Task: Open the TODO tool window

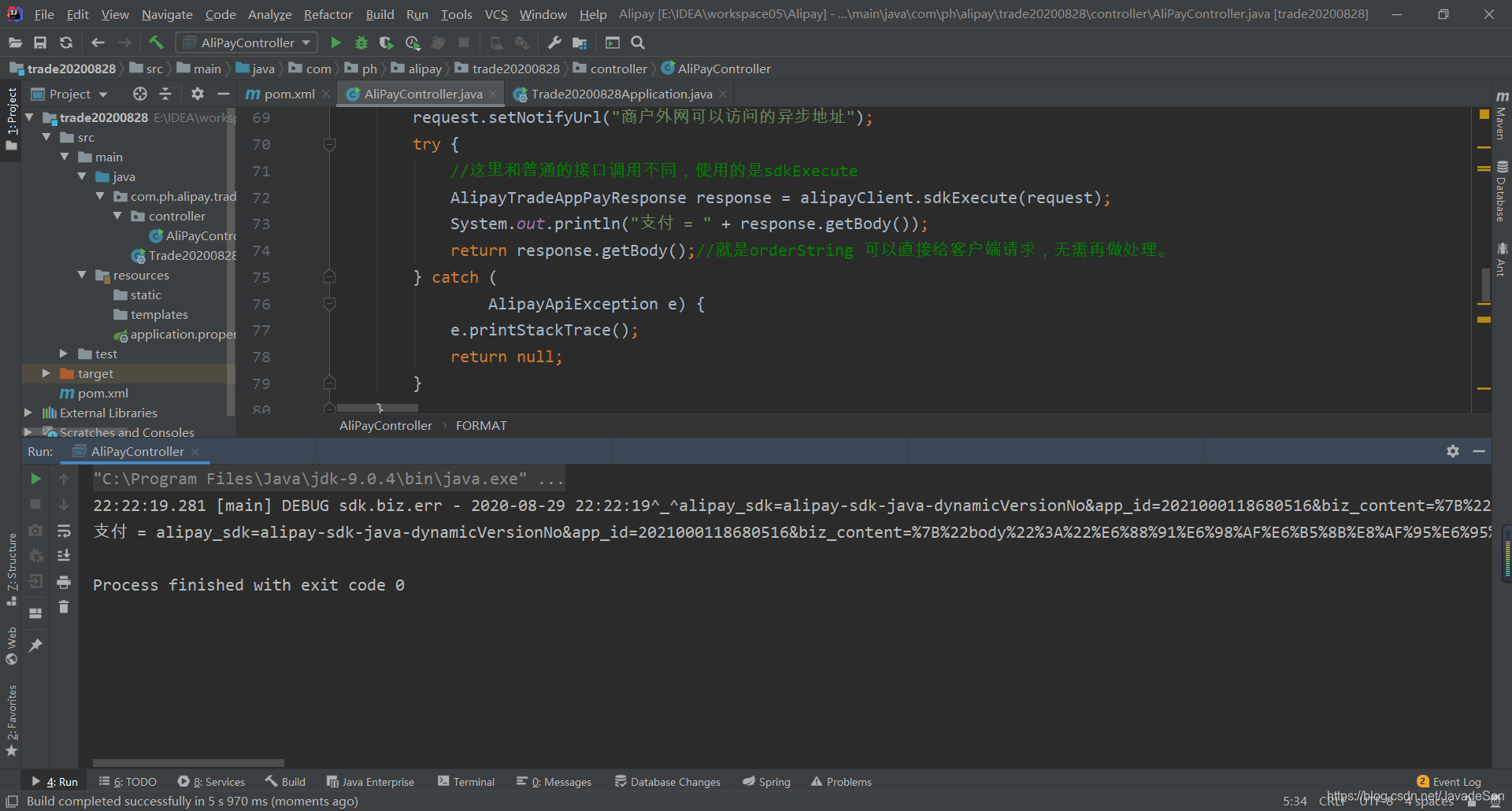Action: [x=128, y=782]
